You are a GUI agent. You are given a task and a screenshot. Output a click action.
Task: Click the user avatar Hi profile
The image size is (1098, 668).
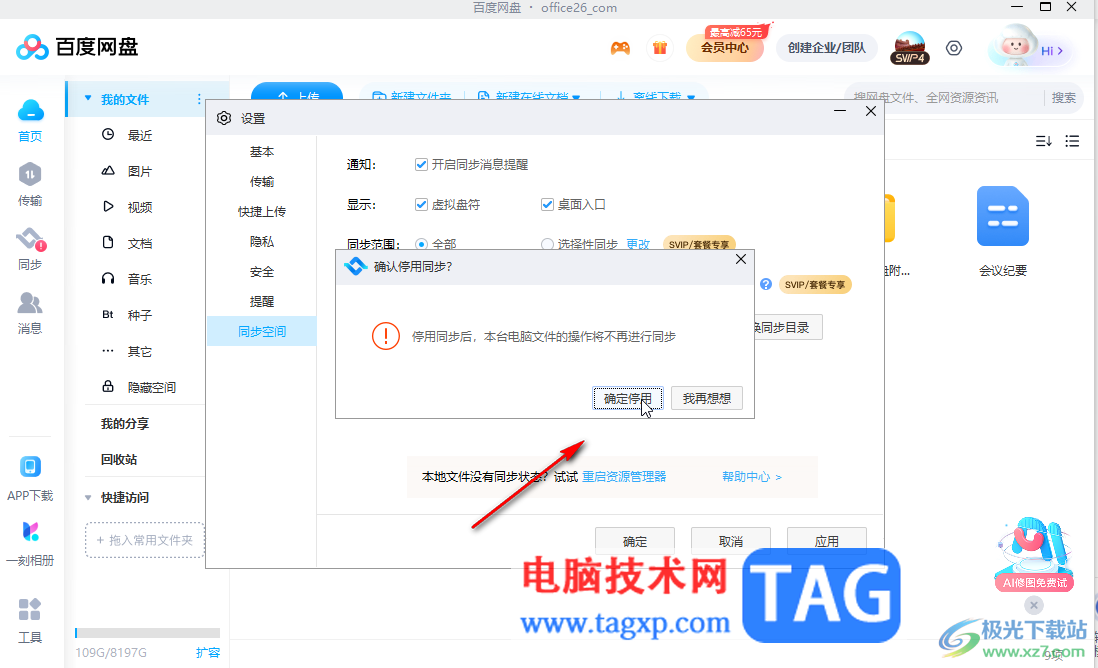point(1029,47)
